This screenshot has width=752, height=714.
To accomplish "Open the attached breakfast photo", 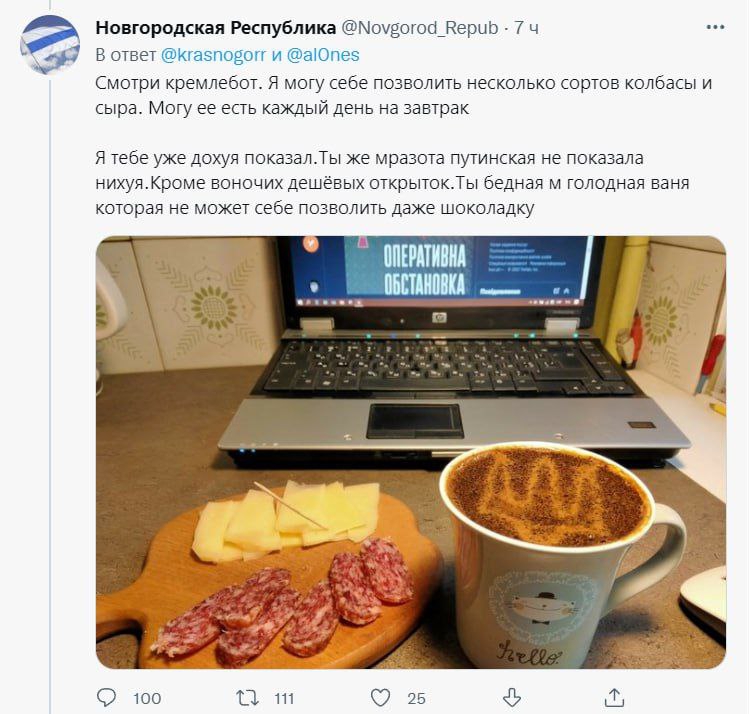I will 411,452.
